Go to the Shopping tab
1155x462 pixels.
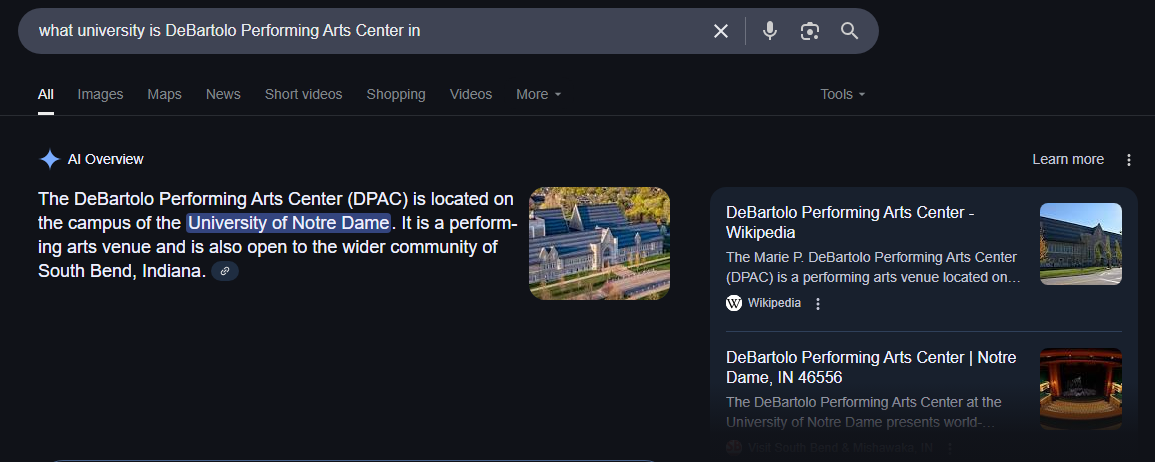click(395, 94)
